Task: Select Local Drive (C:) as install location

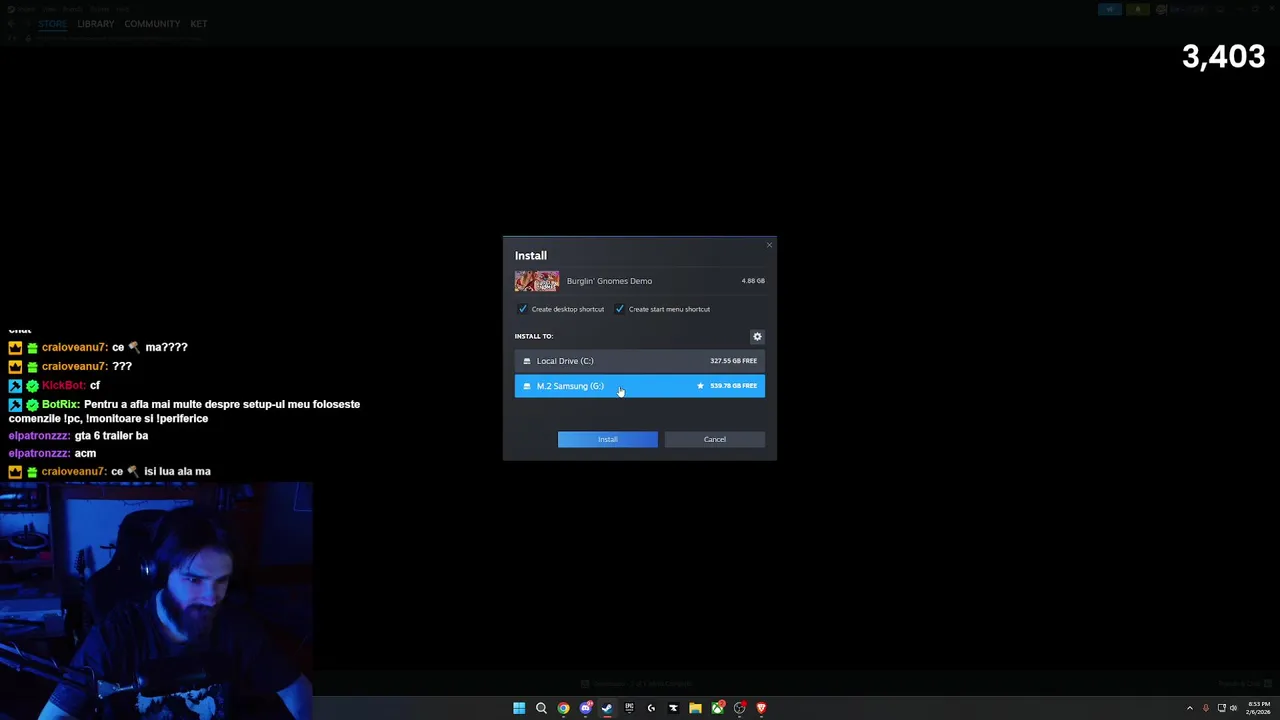Action: tap(640, 361)
